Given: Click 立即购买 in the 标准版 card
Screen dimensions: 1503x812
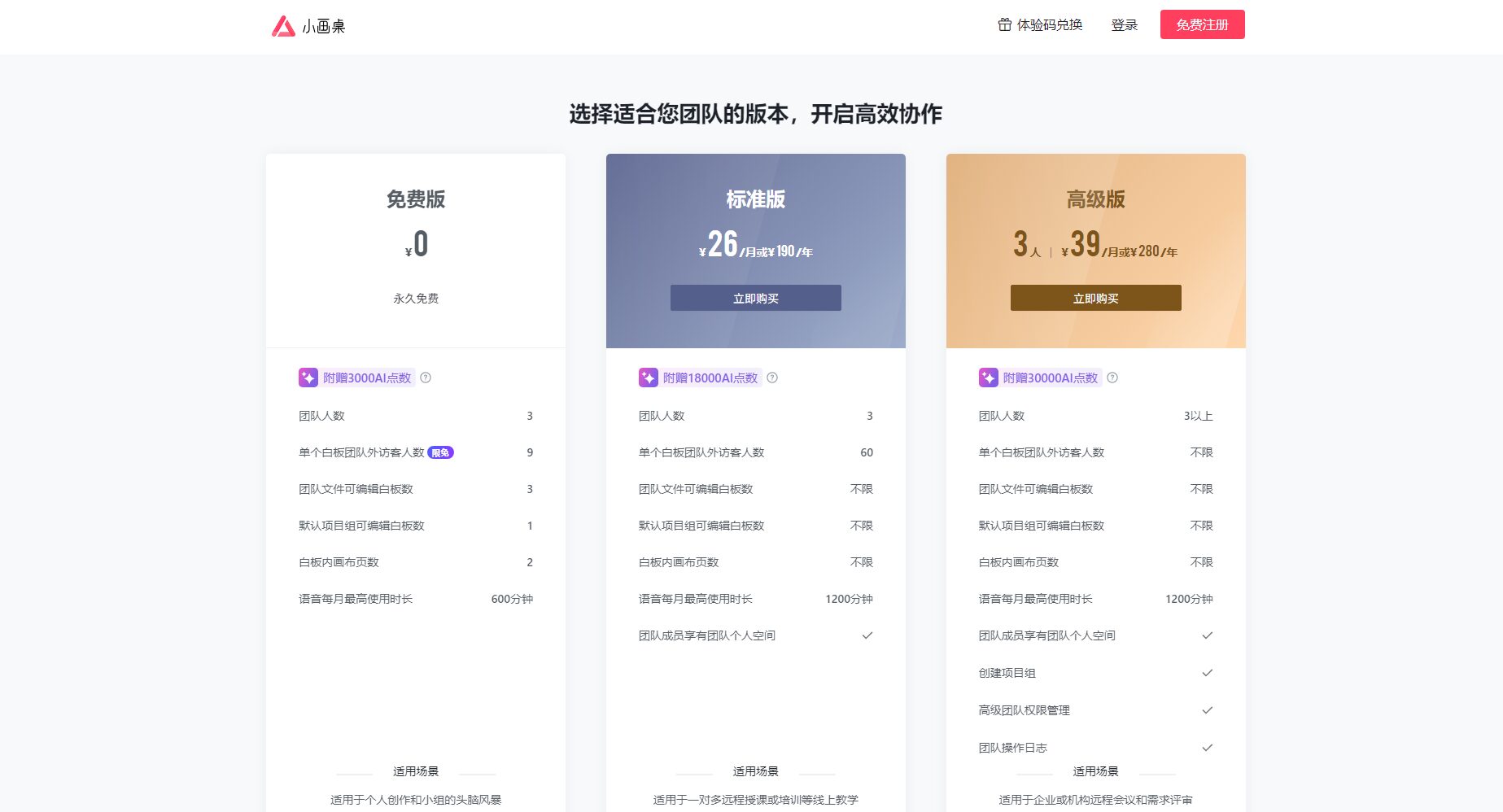Looking at the screenshot, I should click(x=755, y=298).
